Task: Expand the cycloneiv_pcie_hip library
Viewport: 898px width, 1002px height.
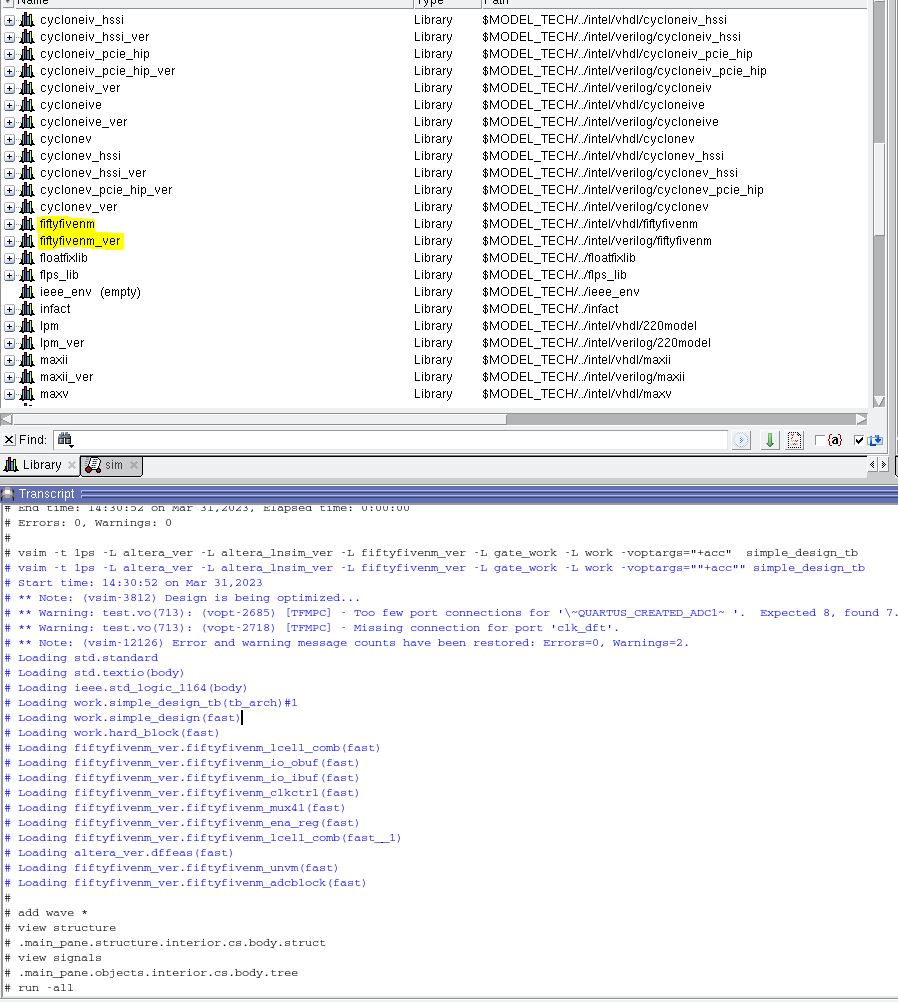Action: click(10, 54)
